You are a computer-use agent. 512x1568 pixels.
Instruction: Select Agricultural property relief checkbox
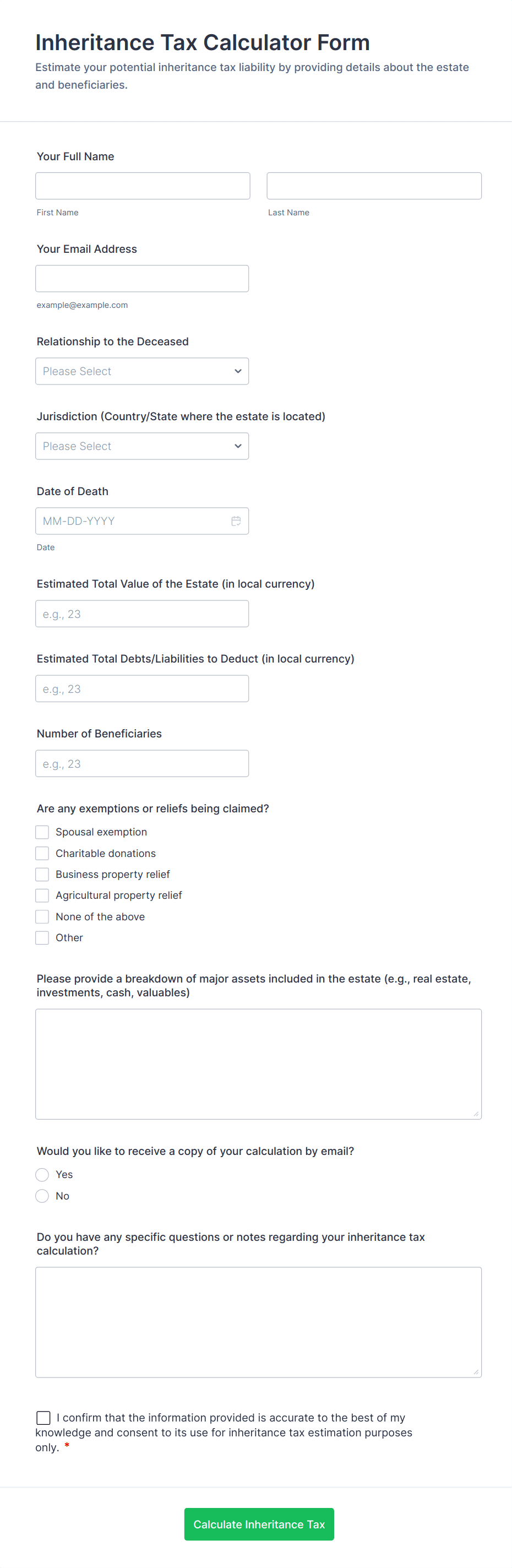click(x=42, y=896)
